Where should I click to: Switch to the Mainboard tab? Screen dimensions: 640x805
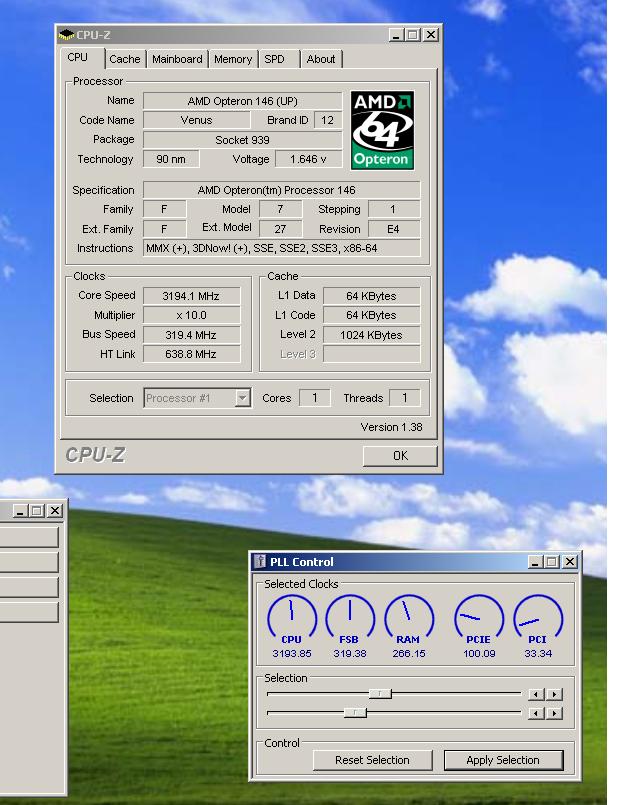[x=177, y=59]
